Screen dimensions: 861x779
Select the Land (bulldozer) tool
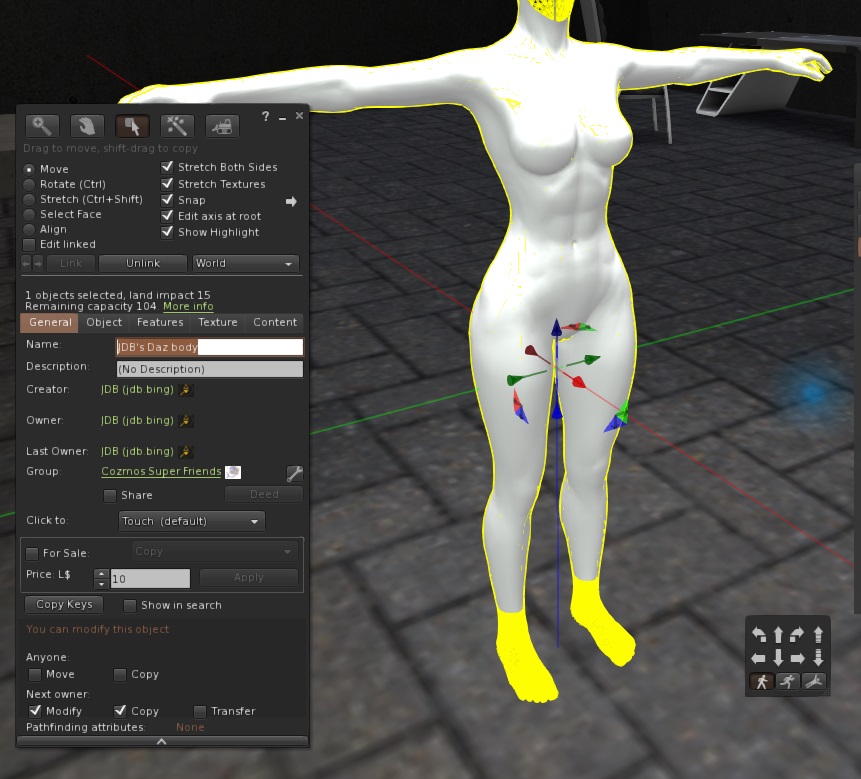coord(222,126)
